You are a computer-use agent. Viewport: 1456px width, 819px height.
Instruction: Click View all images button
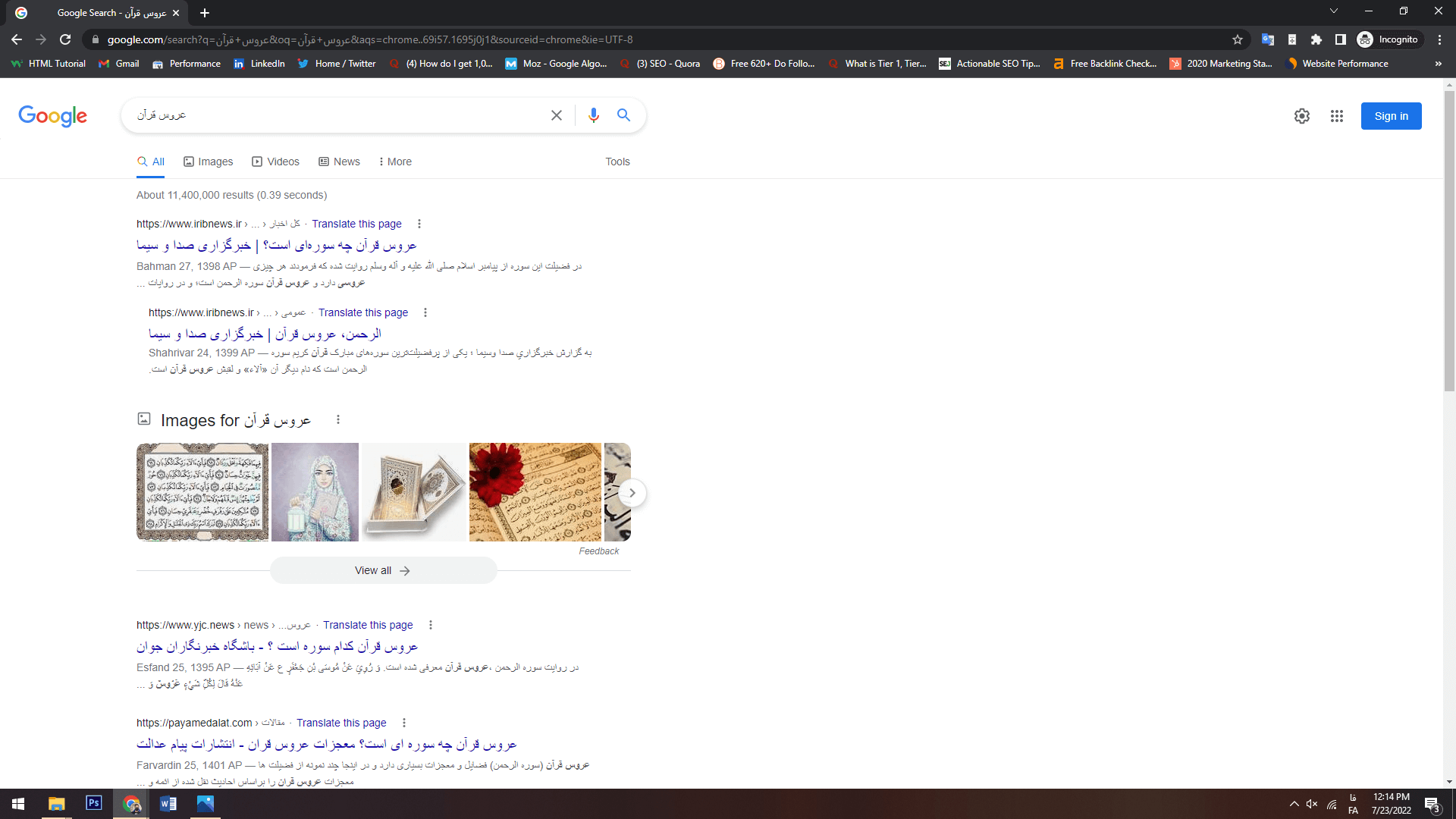coord(383,570)
